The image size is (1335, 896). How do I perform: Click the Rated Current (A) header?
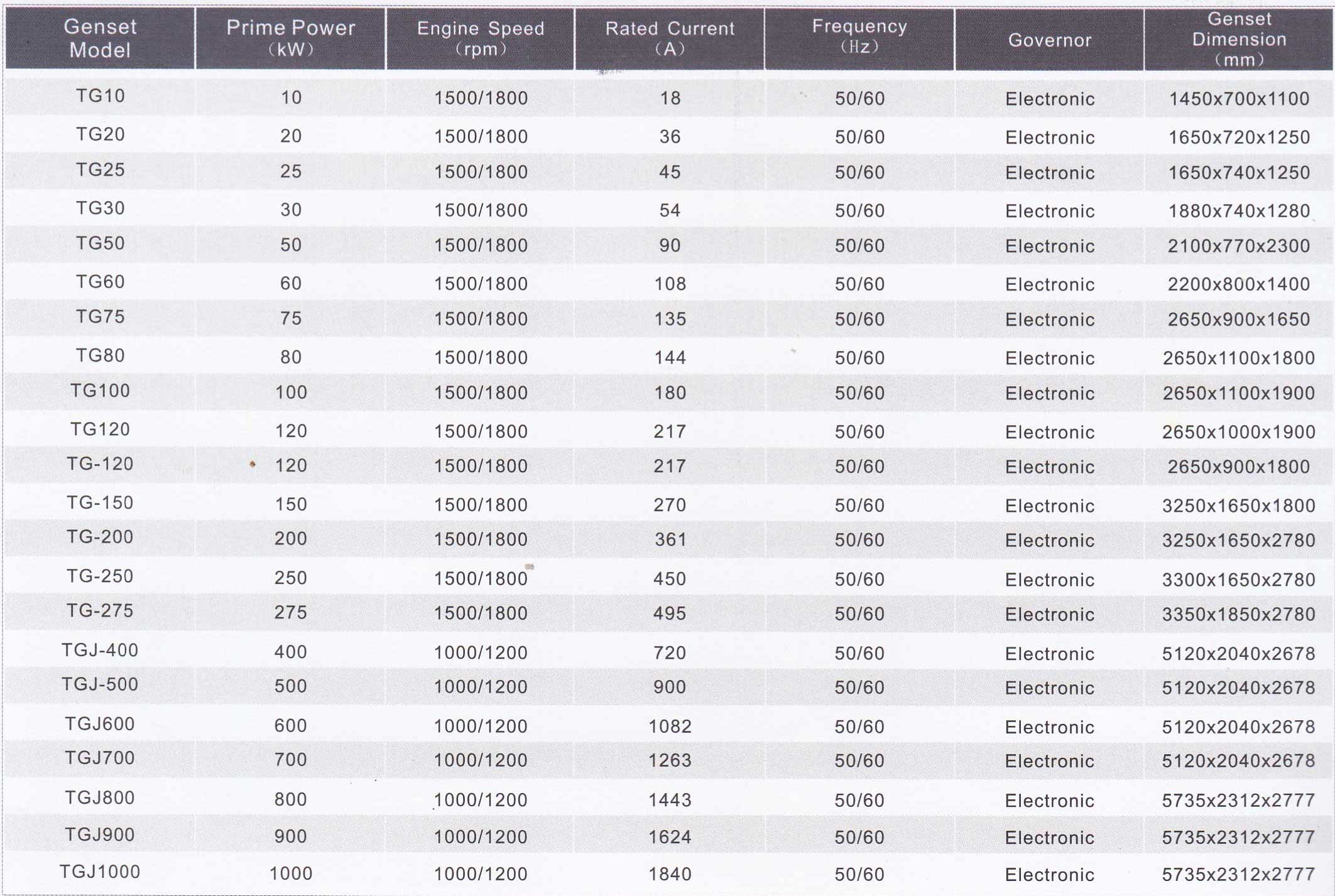click(x=670, y=38)
